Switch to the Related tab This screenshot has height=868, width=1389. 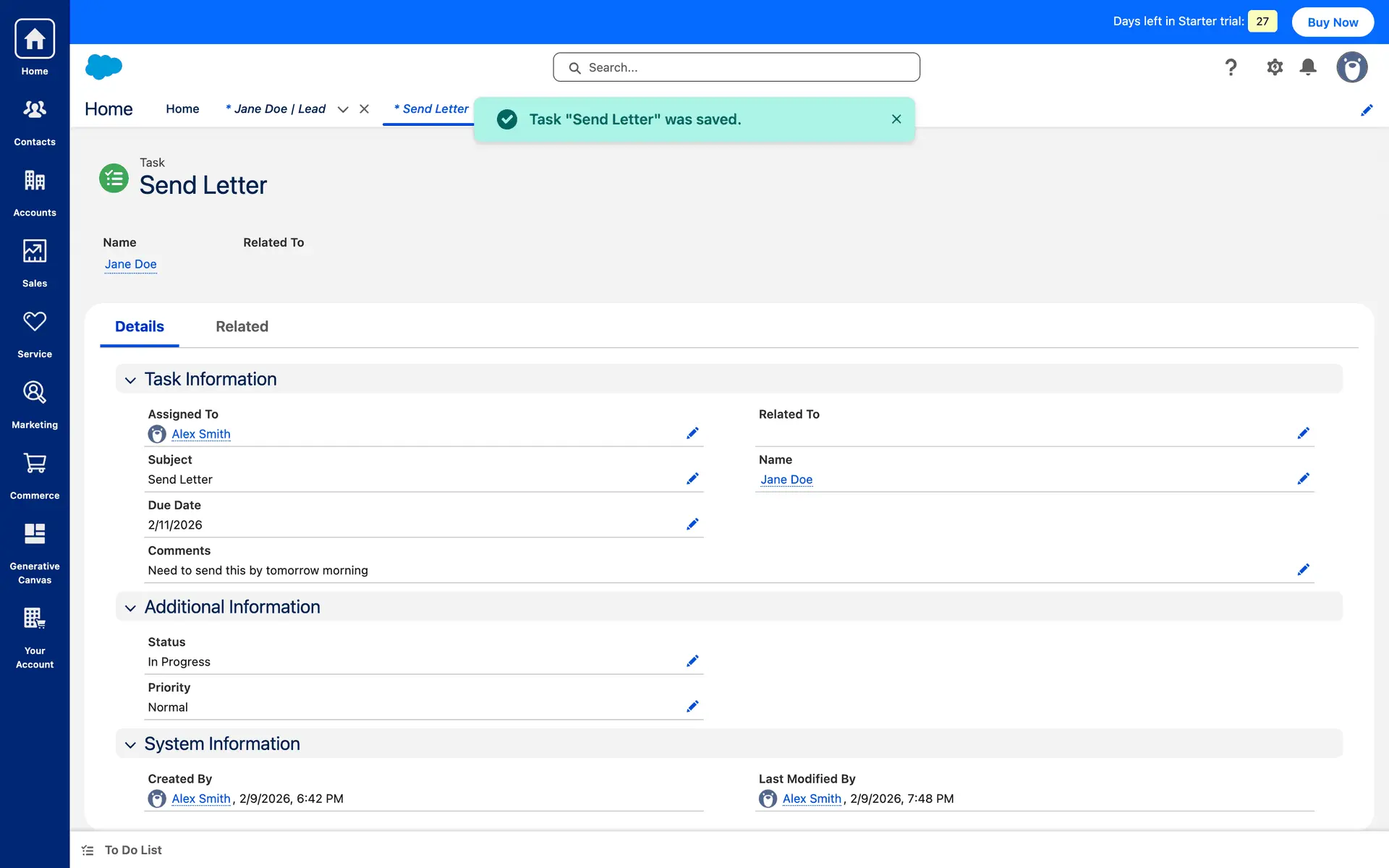point(242,326)
